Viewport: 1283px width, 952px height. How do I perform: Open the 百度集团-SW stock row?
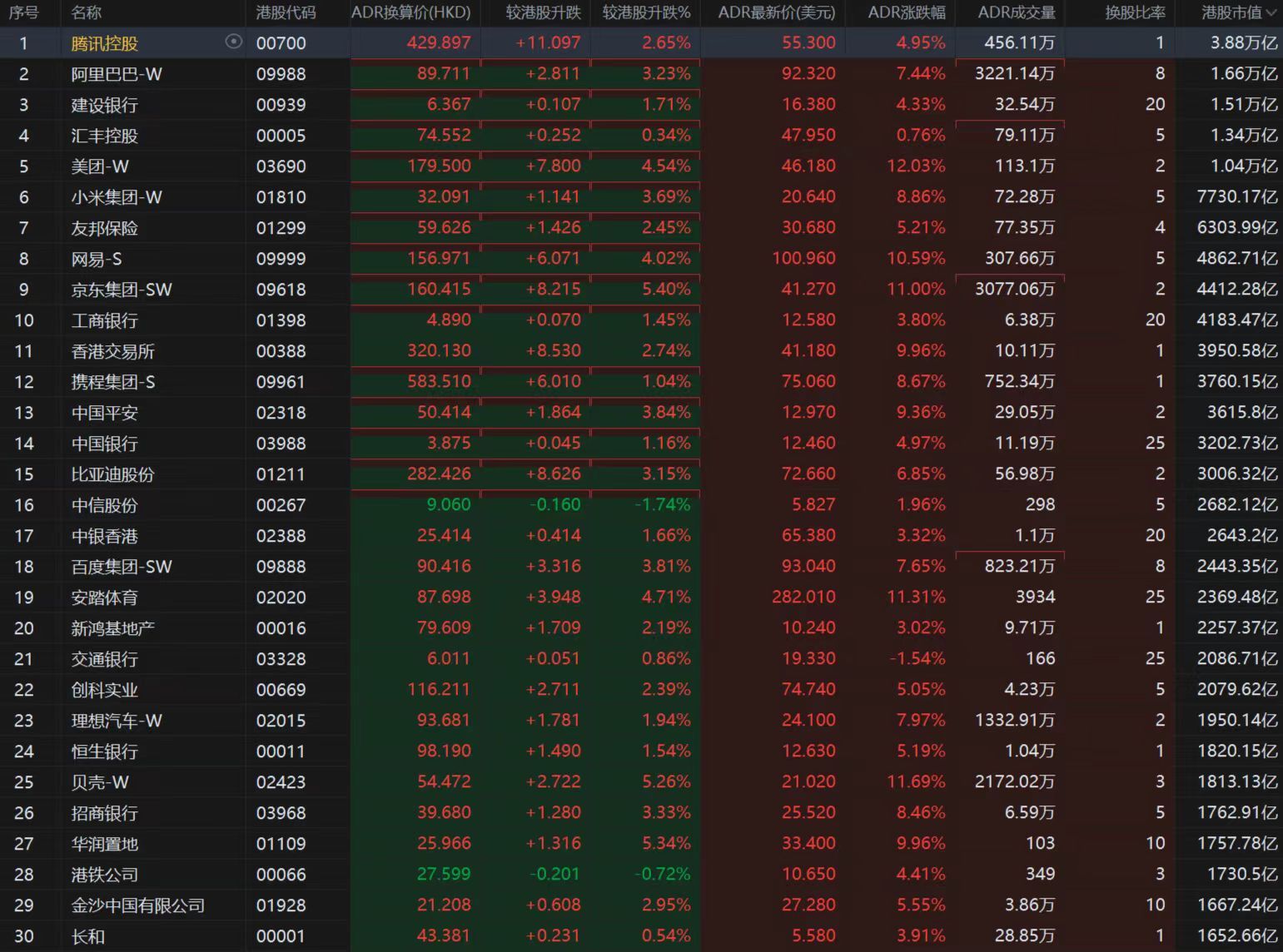tap(122, 567)
